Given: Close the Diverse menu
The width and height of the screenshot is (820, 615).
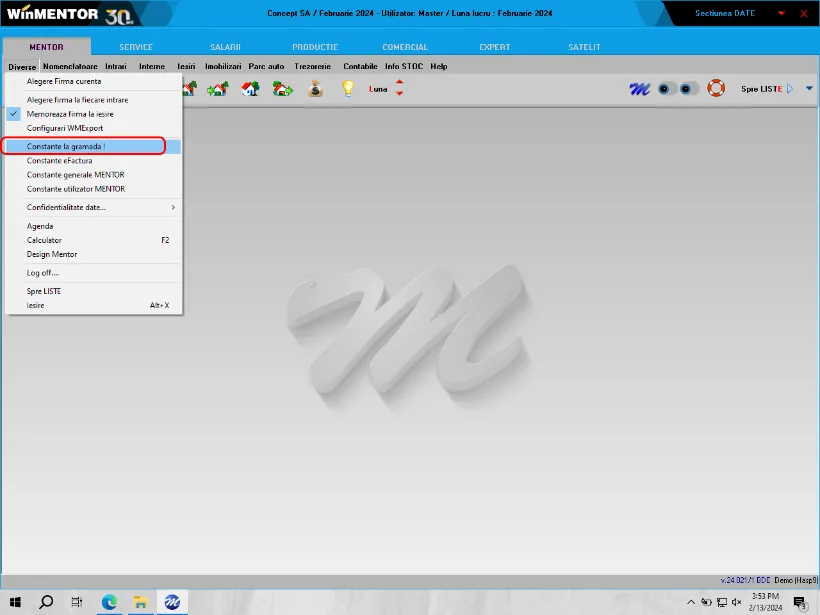Looking at the screenshot, I should pos(22,67).
